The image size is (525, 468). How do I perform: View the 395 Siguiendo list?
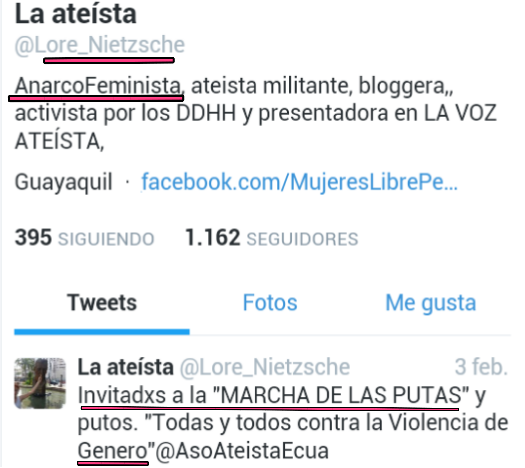click(x=84, y=238)
